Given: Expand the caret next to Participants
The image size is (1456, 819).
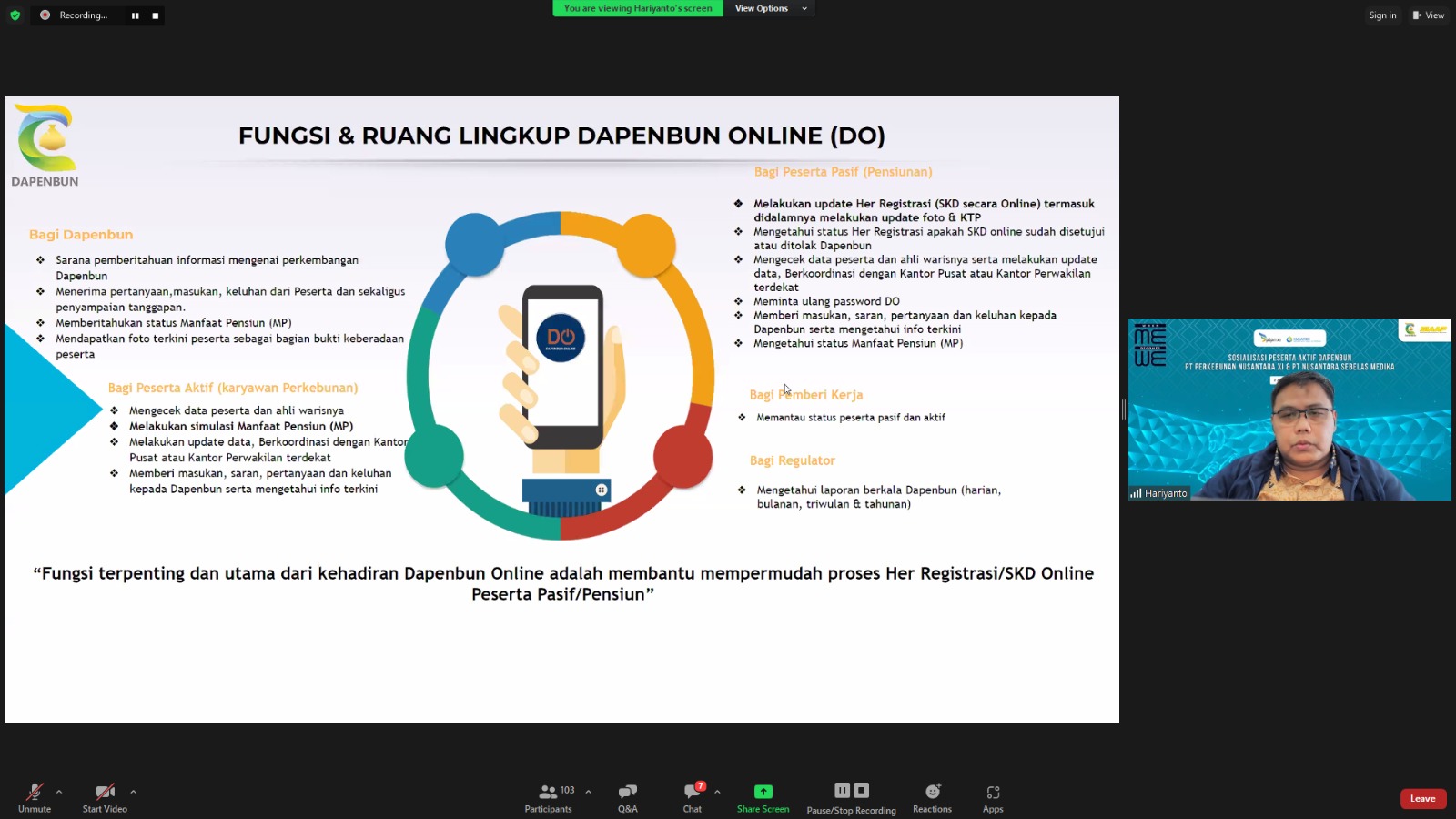Looking at the screenshot, I should point(588,792).
